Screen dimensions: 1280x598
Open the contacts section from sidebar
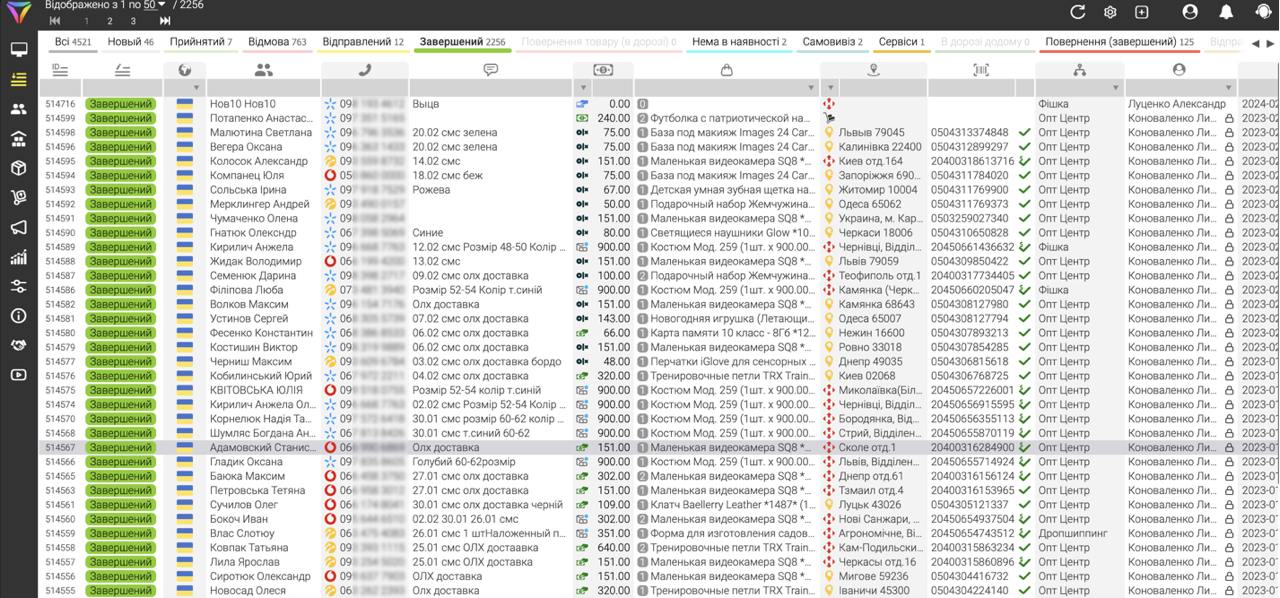pos(17,108)
